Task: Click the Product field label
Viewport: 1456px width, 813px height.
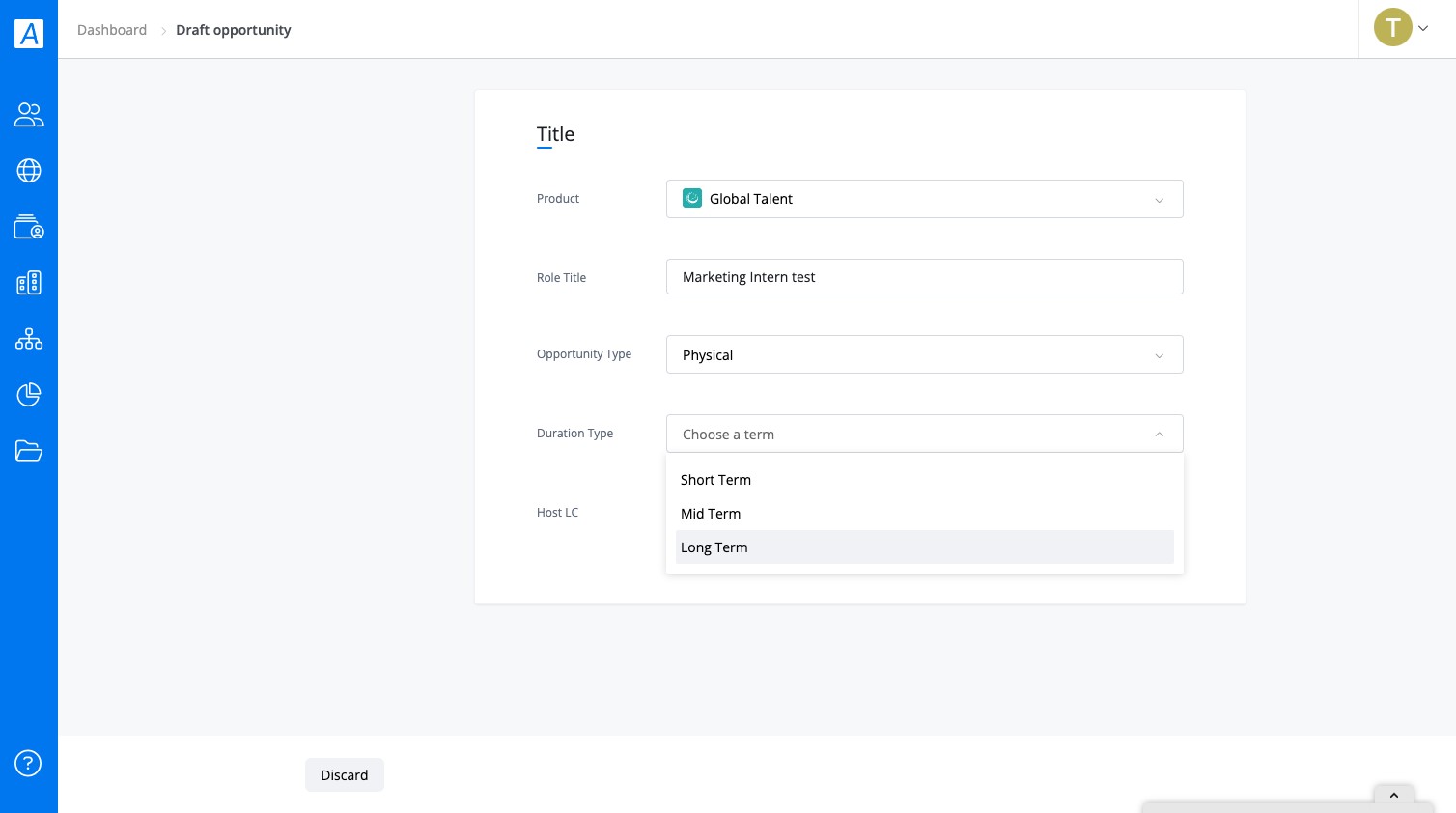Action: [x=558, y=199]
